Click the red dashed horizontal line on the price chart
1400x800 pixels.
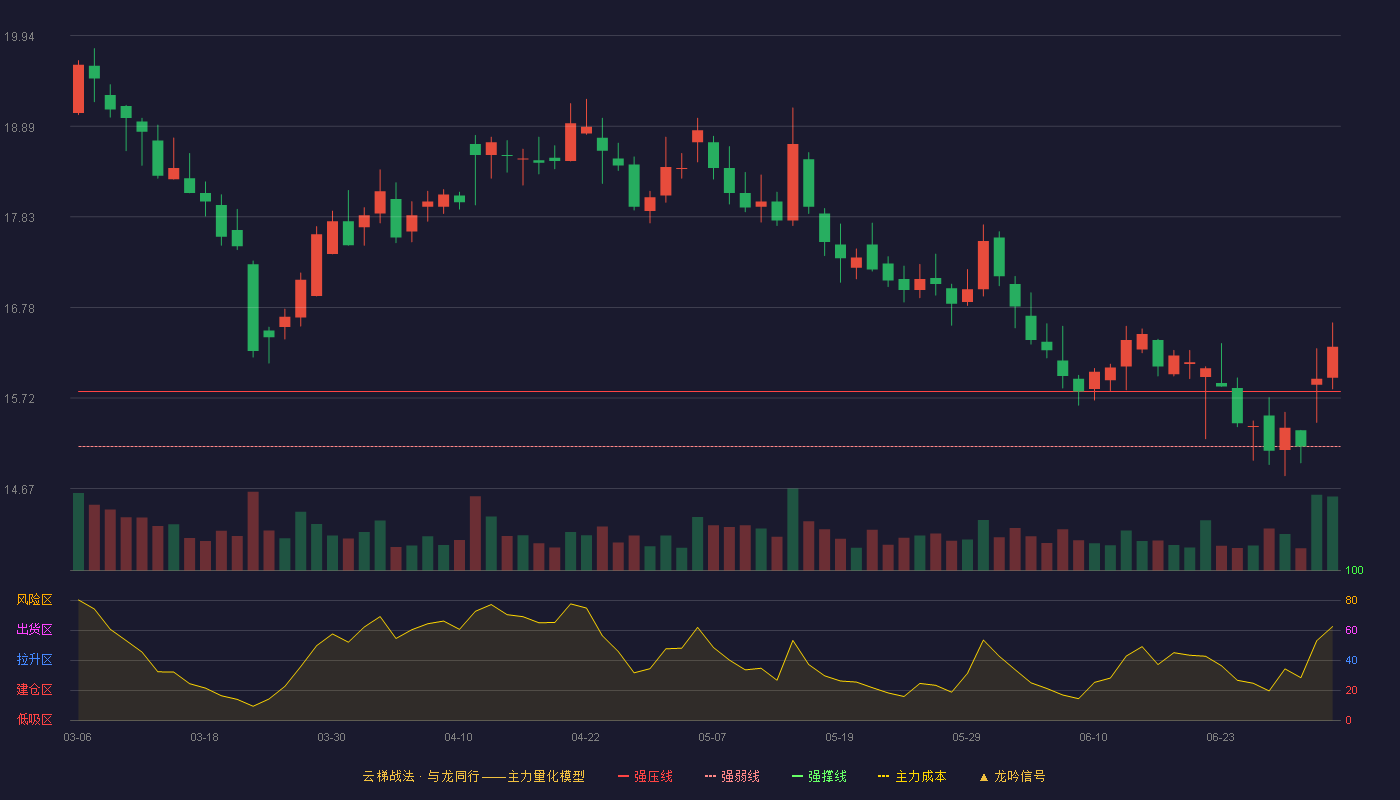pyautogui.click(x=709, y=446)
